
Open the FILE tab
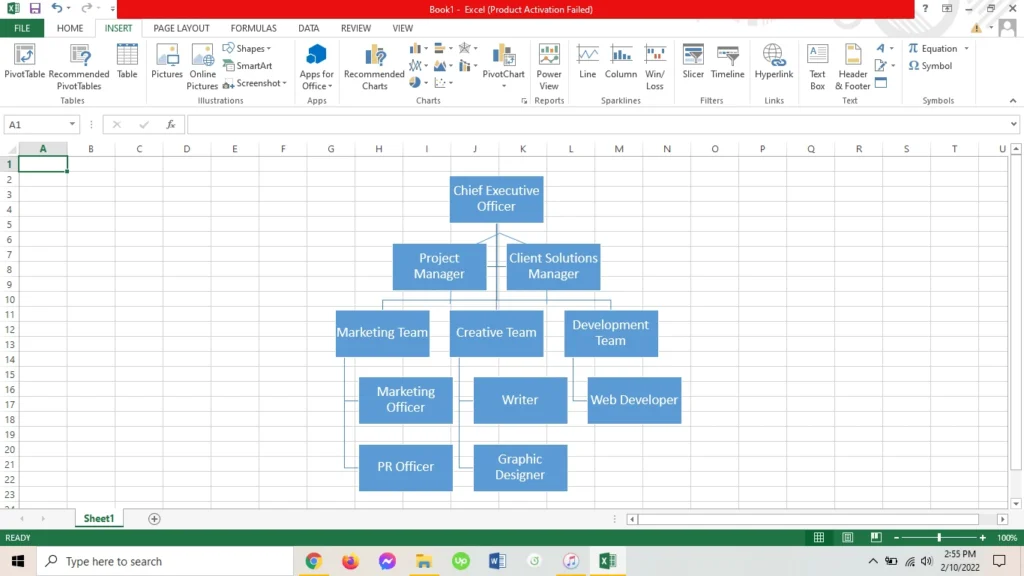pos(22,28)
